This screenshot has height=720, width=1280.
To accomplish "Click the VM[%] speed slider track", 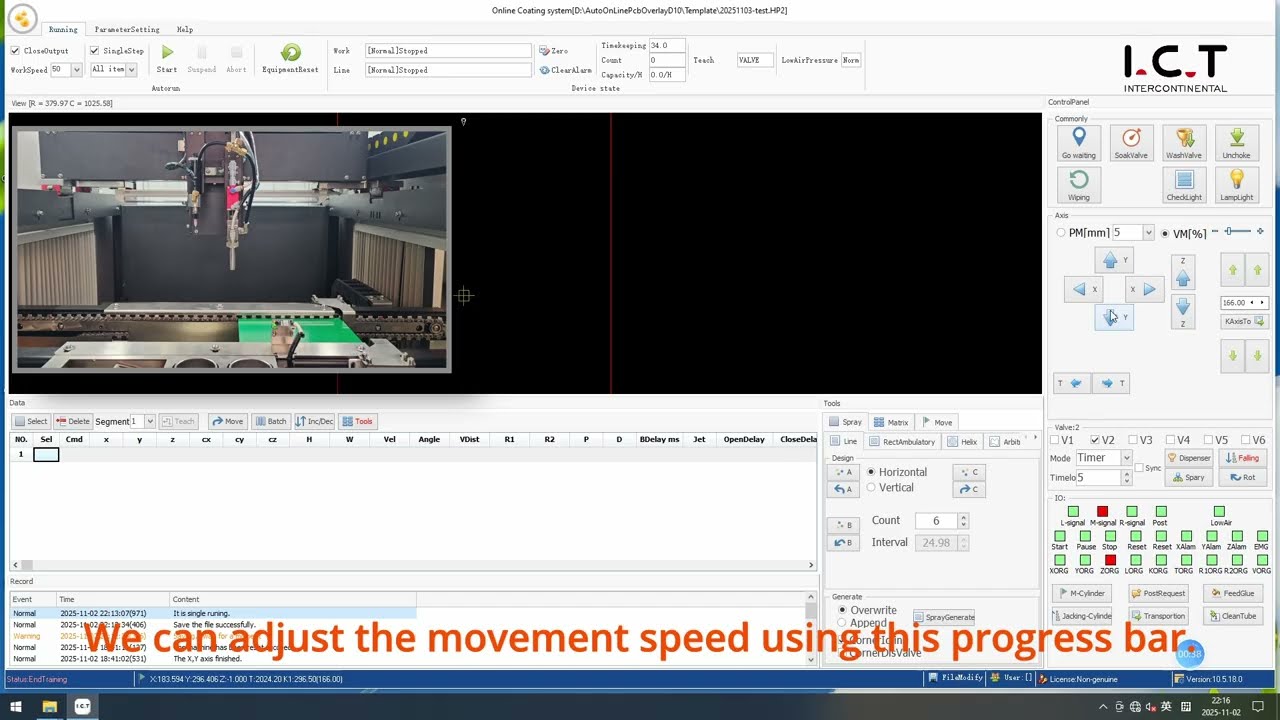I will pos(1238,232).
